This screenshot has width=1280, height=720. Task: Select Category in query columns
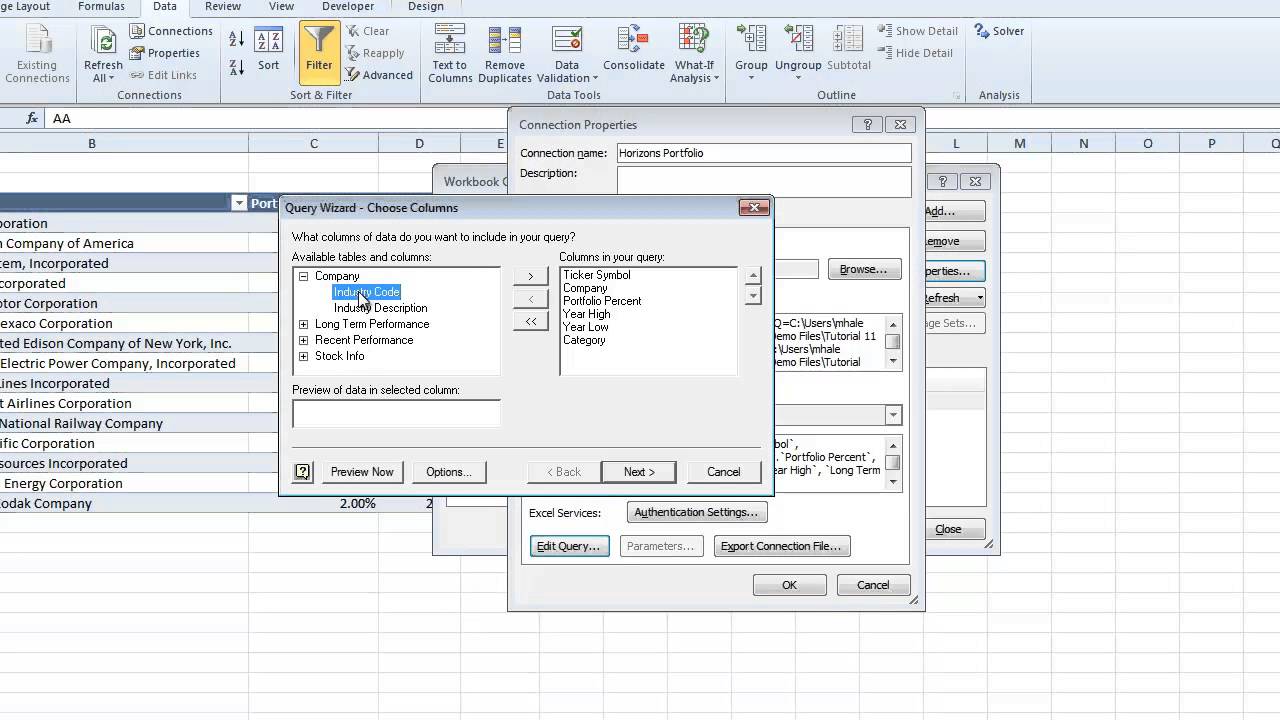tap(584, 340)
